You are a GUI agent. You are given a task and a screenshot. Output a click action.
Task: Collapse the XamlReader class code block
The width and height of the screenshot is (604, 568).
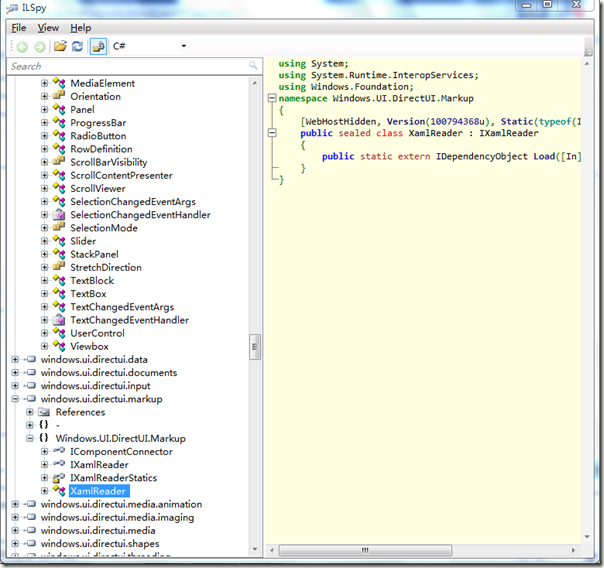tap(272, 133)
